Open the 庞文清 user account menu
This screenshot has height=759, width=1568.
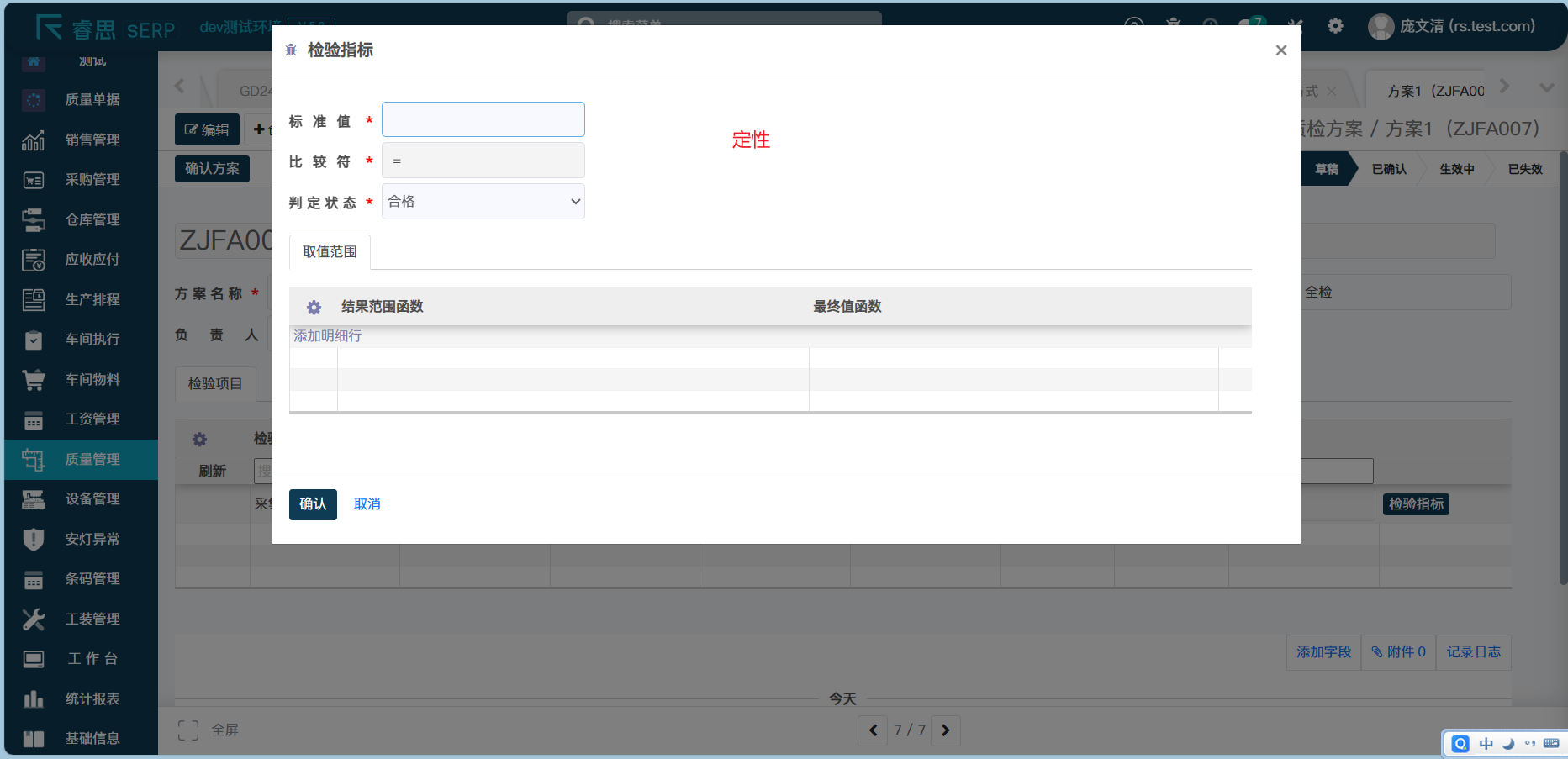(1452, 27)
